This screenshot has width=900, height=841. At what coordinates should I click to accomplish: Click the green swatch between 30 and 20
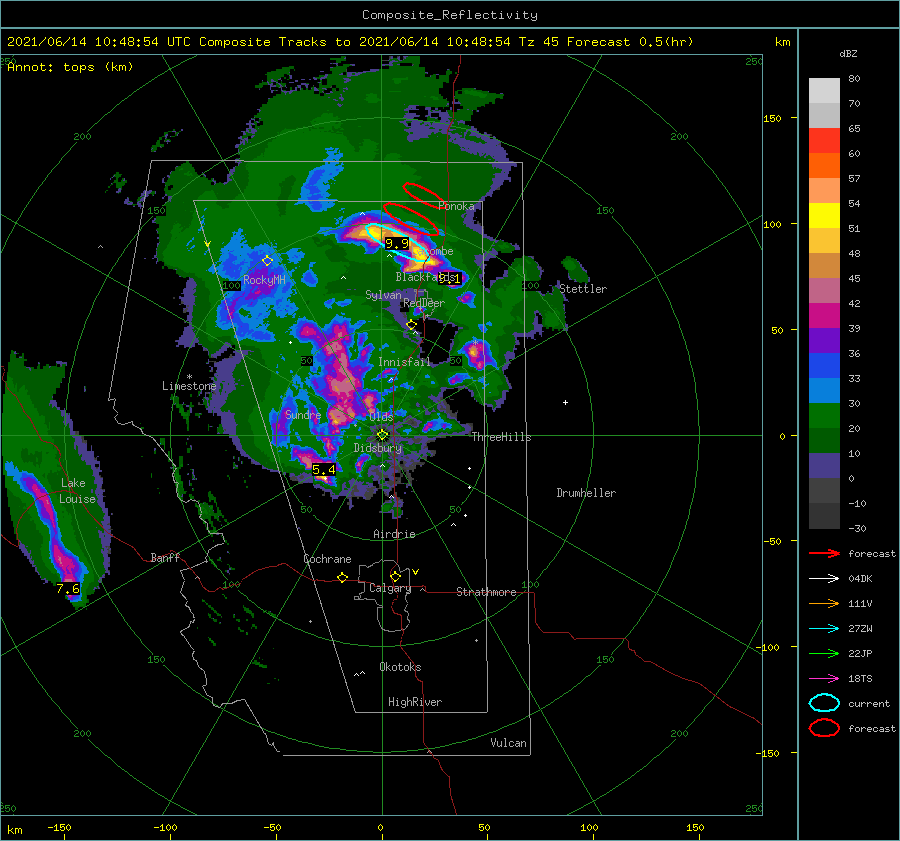pyautogui.click(x=824, y=416)
